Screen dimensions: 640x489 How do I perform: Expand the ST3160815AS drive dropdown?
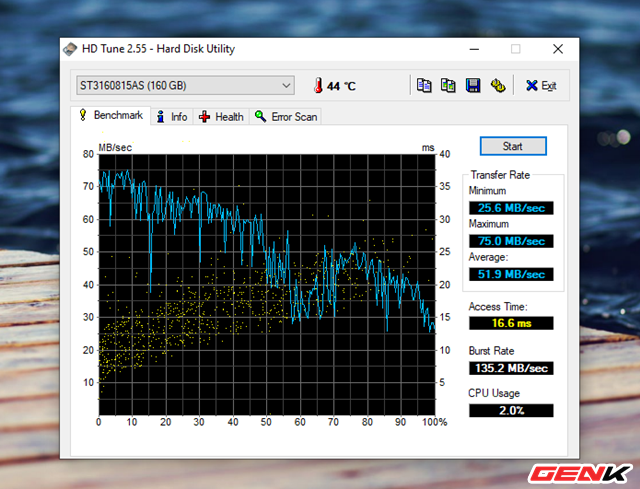pyautogui.click(x=286, y=86)
